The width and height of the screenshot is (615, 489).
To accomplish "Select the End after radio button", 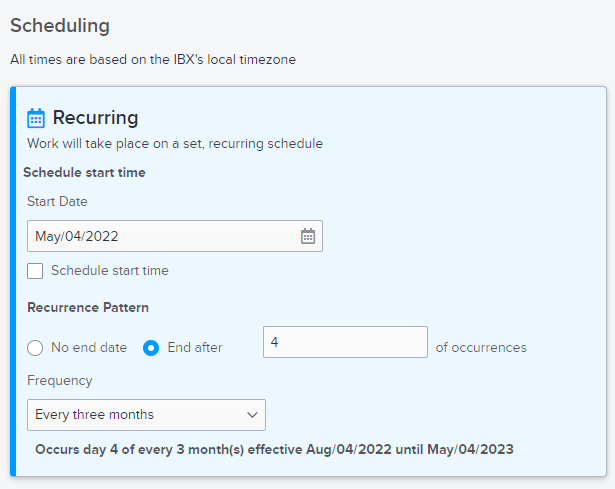I will [x=151, y=348].
